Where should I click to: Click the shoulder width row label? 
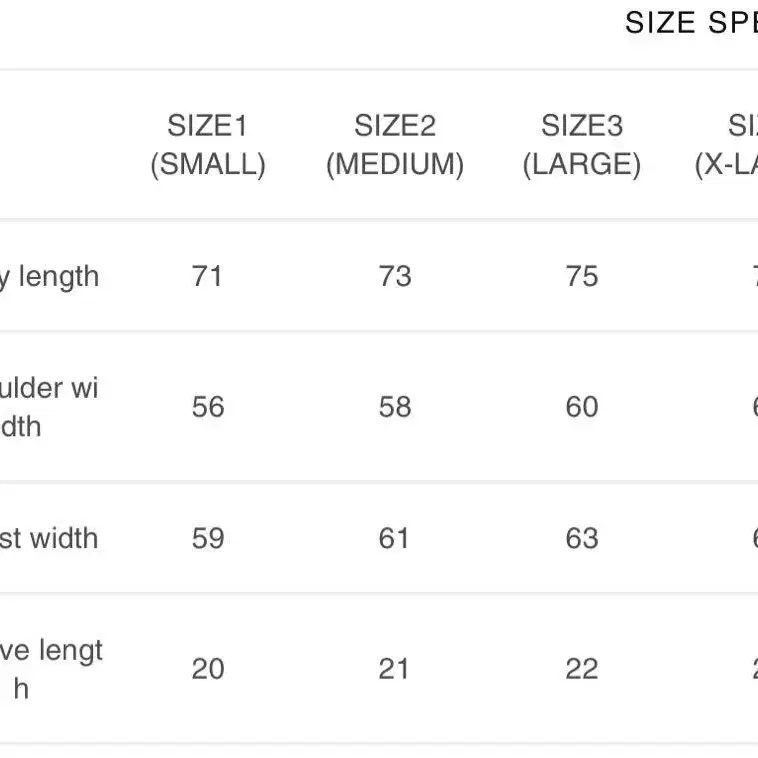[49, 407]
